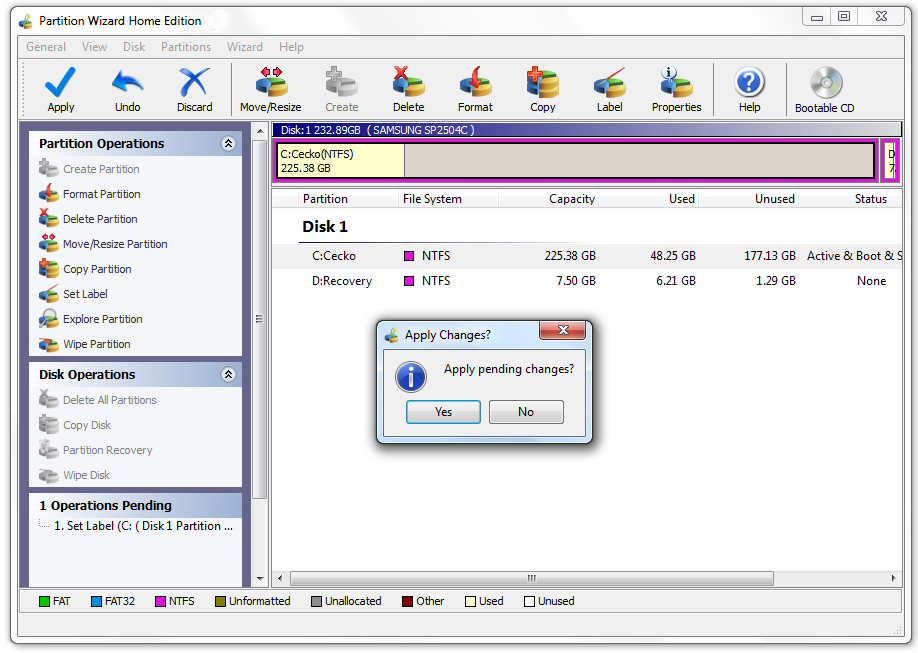The image size is (918, 653).
Task: Click the NTFS swatch in the C:Cecko row
Action: [409, 256]
